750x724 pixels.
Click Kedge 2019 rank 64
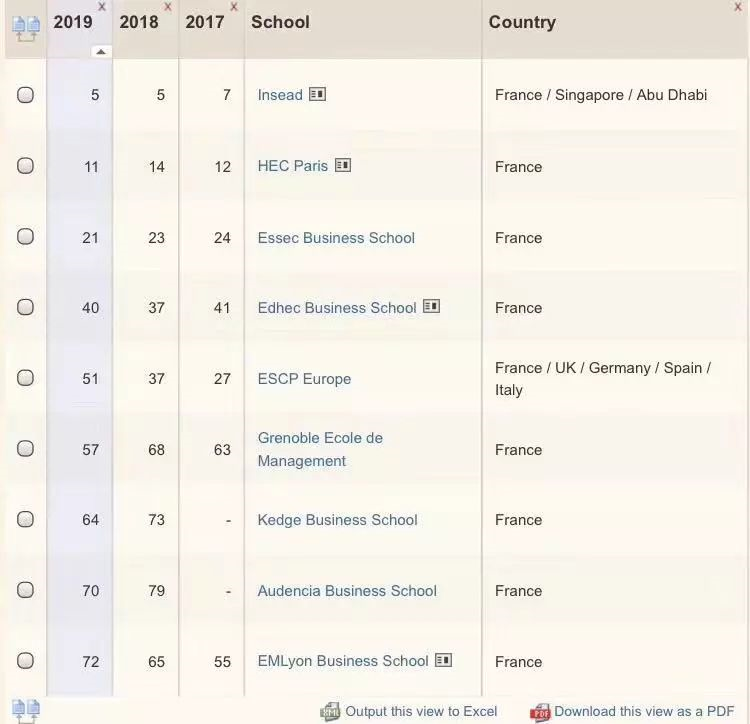point(90,520)
